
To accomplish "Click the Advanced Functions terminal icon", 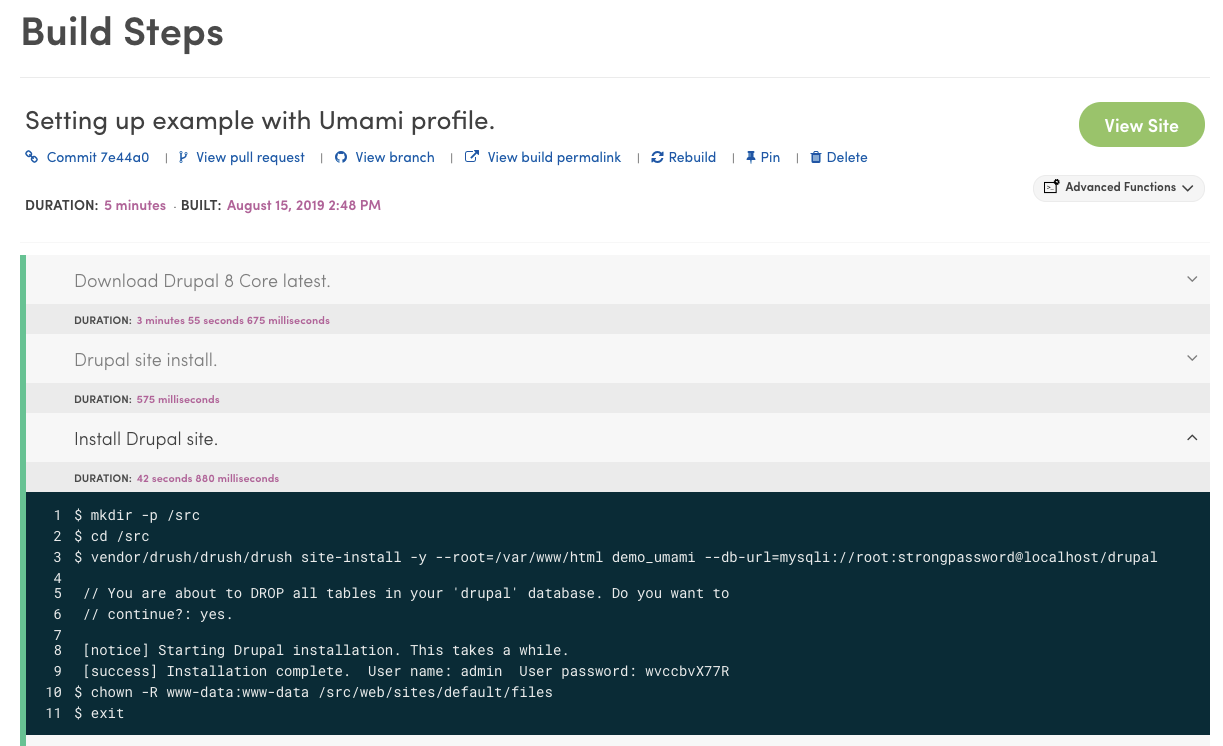I will point(1051,187).
